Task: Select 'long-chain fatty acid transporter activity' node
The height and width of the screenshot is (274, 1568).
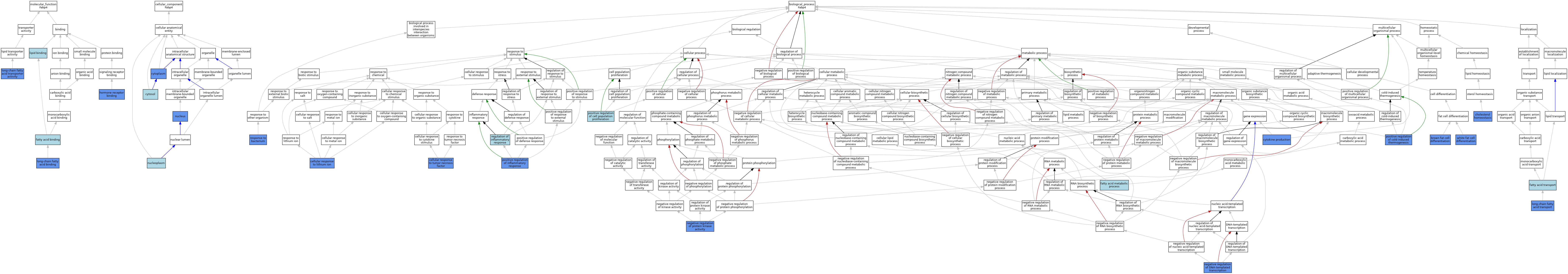Action: (12, 74)
